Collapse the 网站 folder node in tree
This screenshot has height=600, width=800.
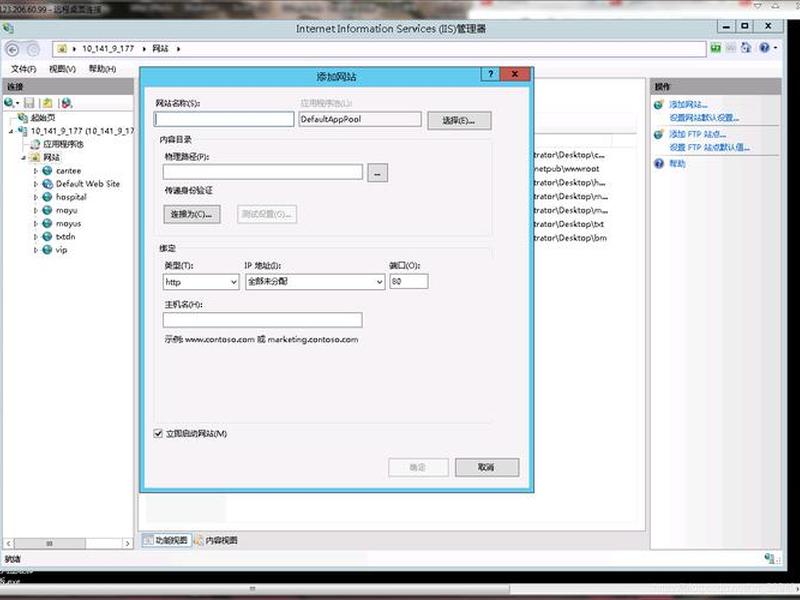coord(23,158)
